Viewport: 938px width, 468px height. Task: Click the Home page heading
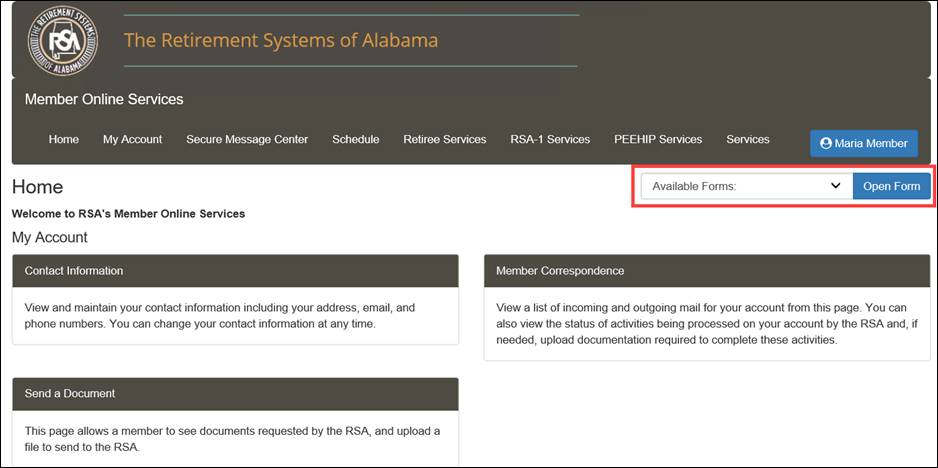pos(37,187)
